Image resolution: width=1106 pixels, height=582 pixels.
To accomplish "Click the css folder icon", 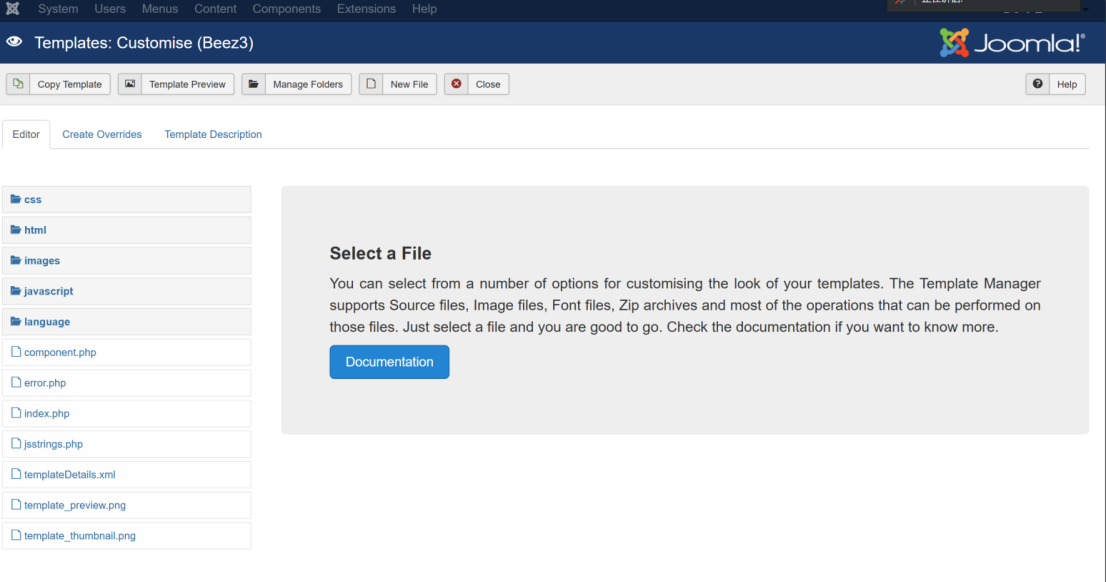I will pos(16,199).
